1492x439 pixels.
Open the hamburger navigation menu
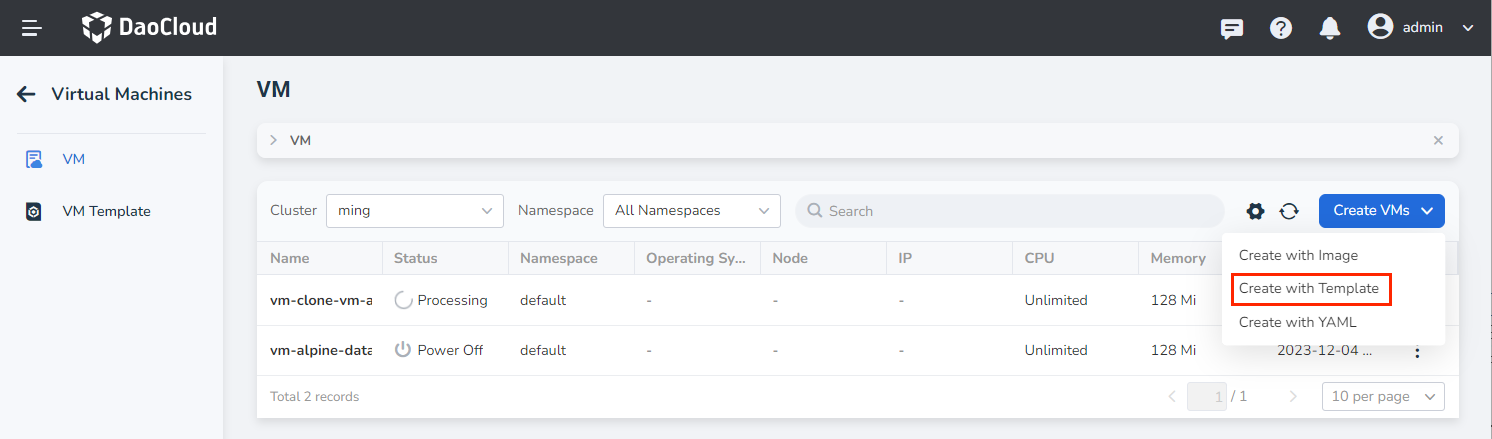click(32, 28)
